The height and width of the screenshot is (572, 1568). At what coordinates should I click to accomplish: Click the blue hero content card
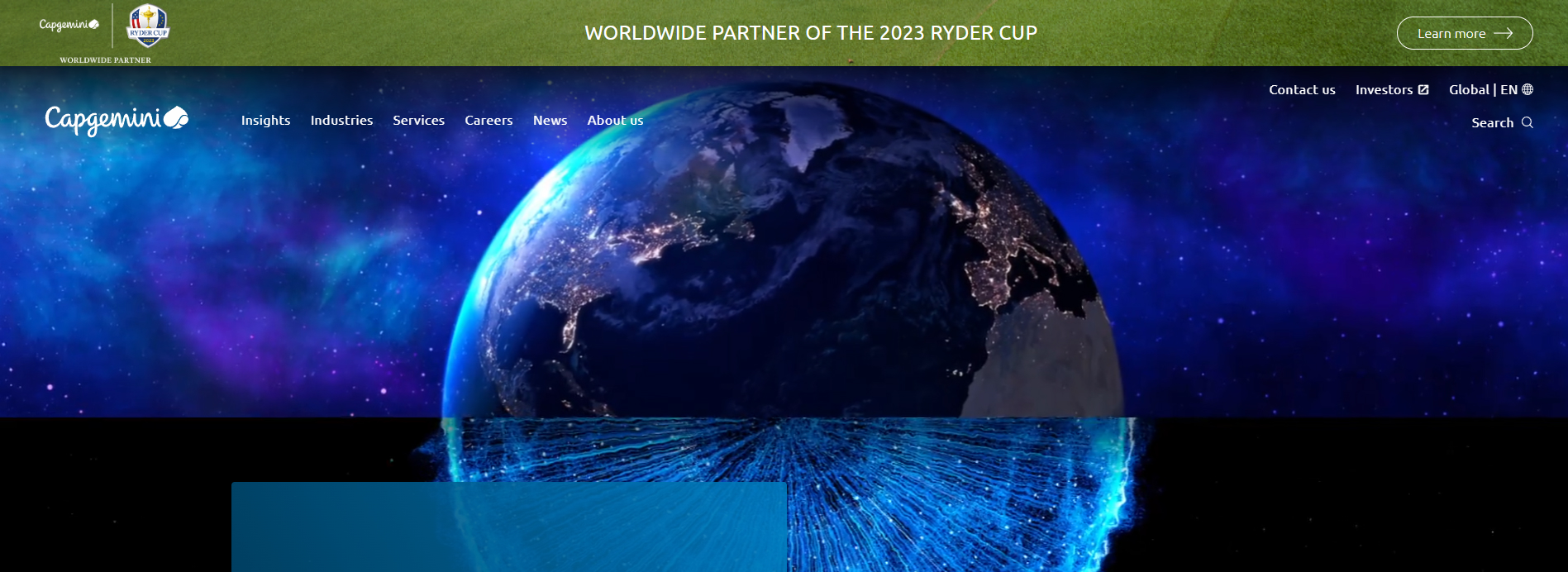509,527
